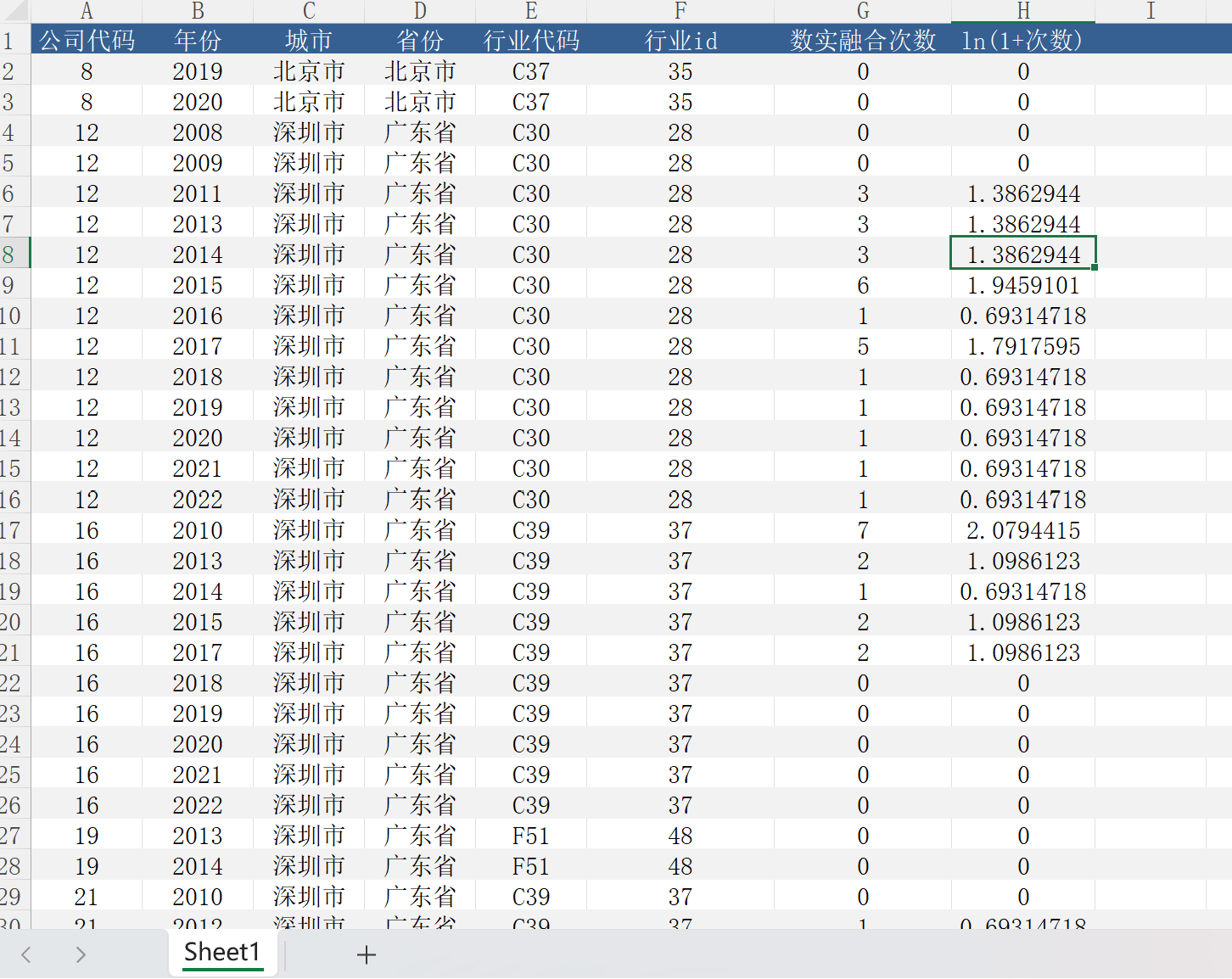
Task: Select the 北京市 province cell in row 3
Action: [x=420, y=102]
